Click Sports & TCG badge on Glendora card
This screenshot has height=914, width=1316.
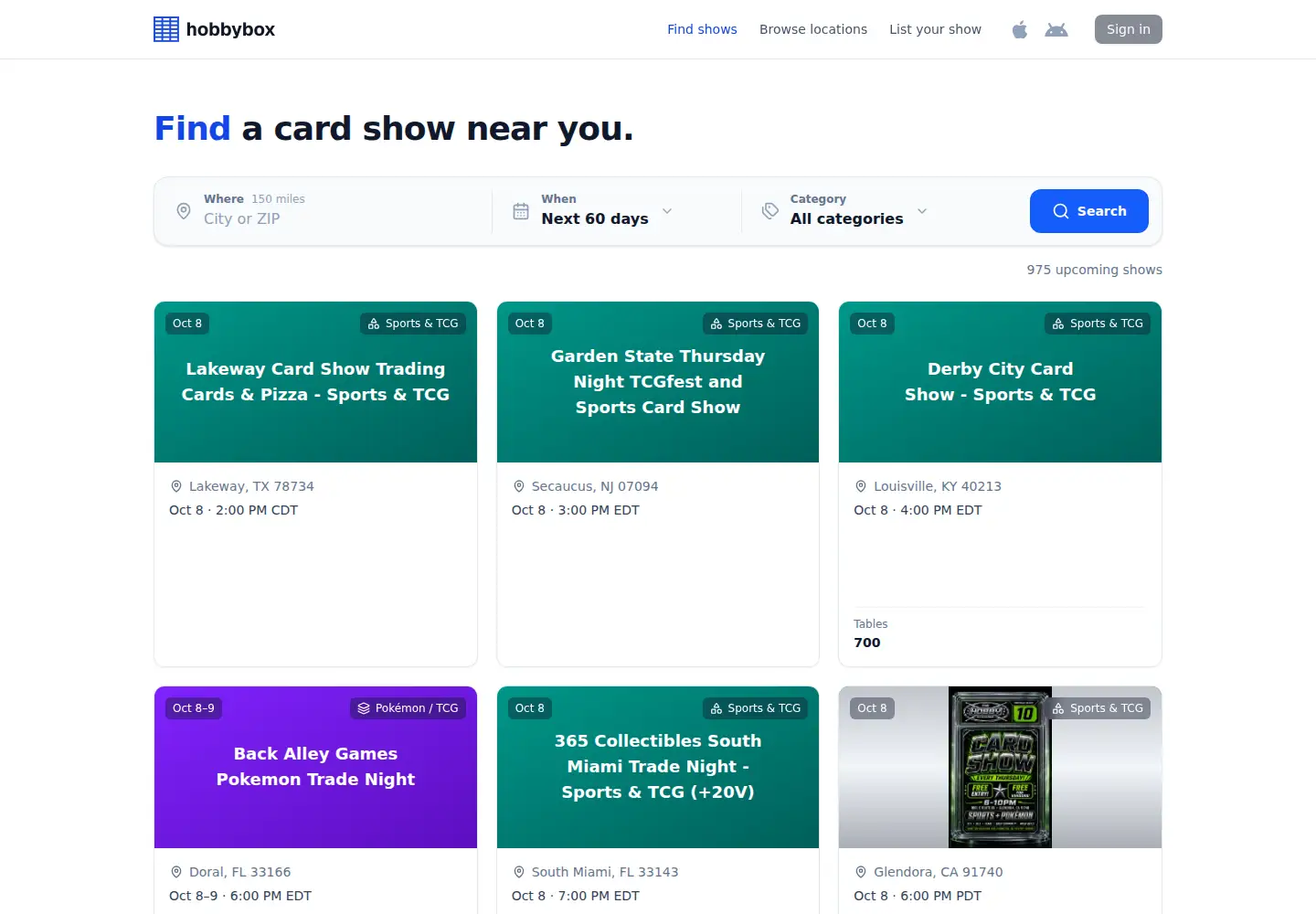point(1098,708)
